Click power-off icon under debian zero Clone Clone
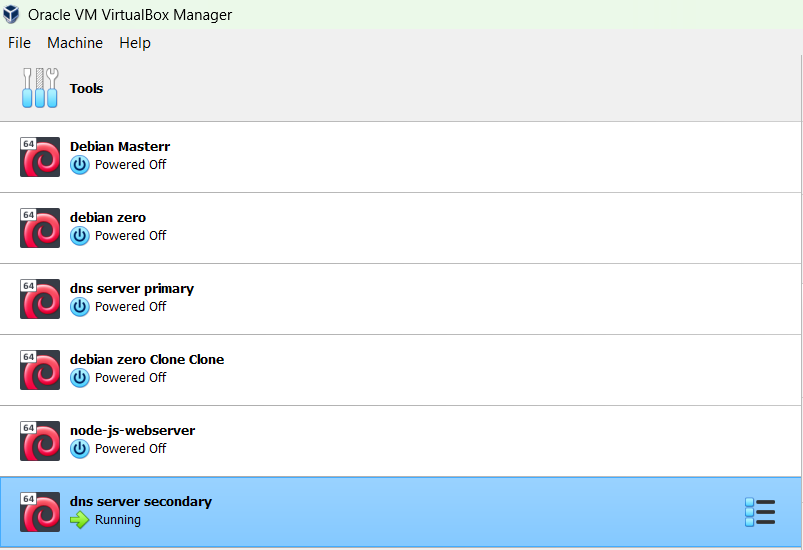803x550 pixels. click(79, 378)
